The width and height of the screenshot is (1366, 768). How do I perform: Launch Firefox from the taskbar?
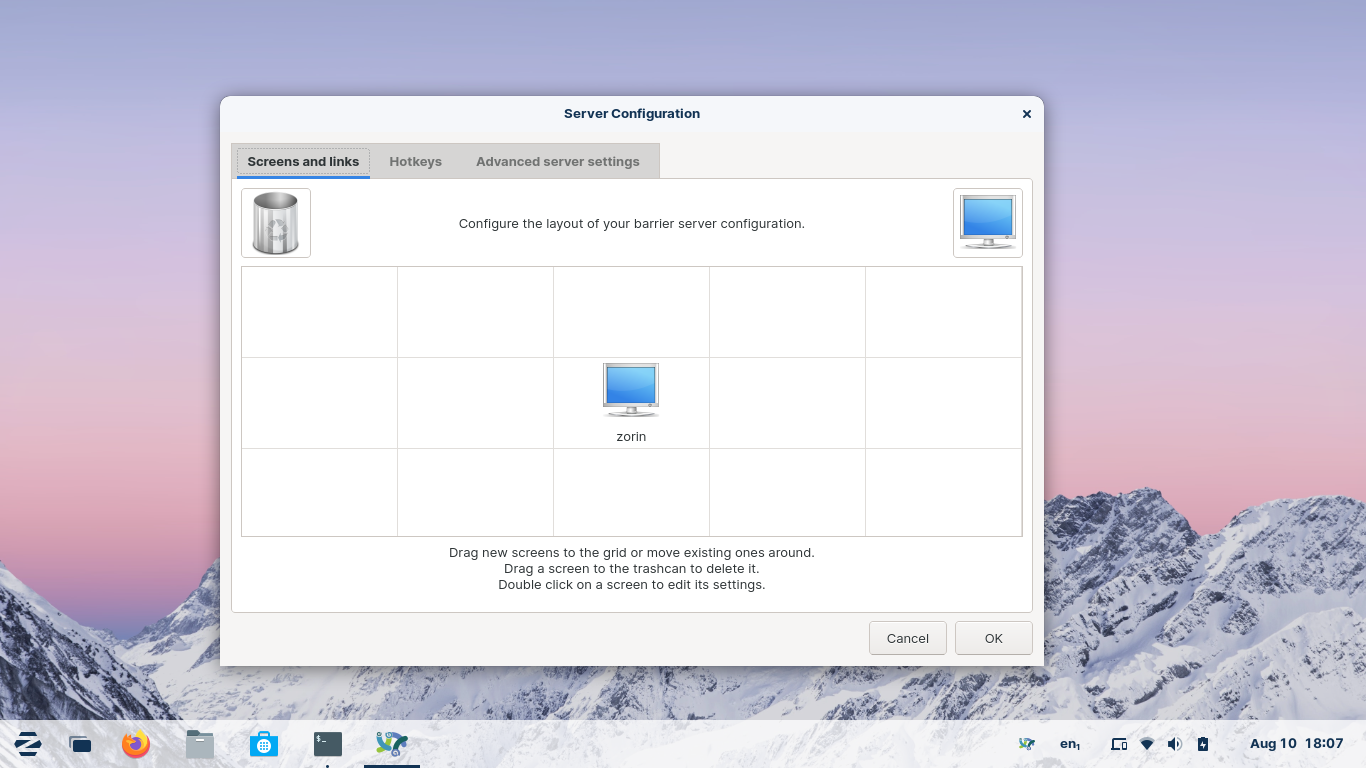pyautogui.click(x=136, y=744)
